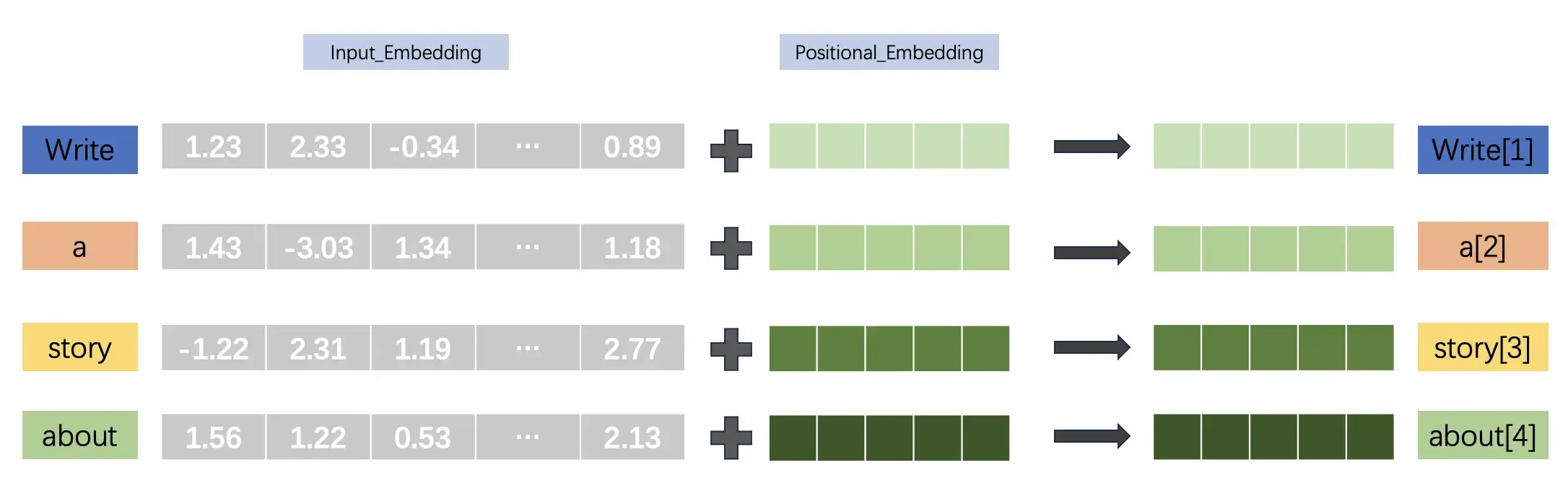Click the plus icon in the Write row
The height and width of the screenshot is (491, 1568).
(731, 151)
